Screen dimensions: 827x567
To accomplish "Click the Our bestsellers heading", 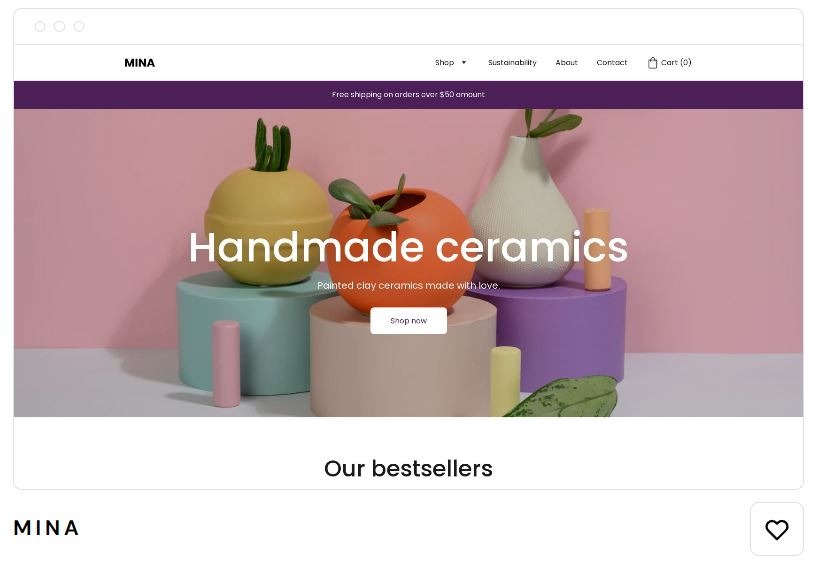I will tap(408, 468).
